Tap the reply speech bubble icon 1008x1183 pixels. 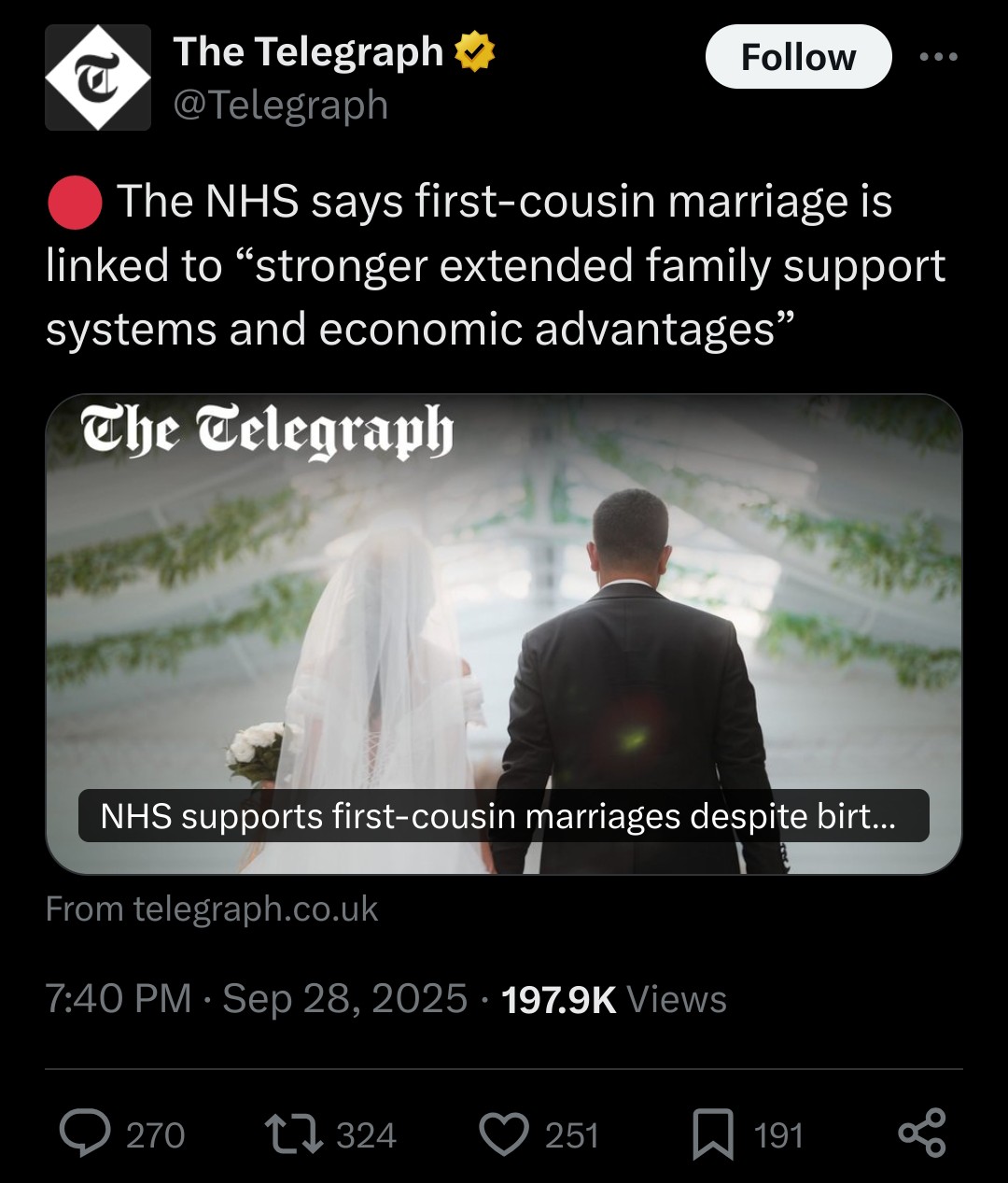(85, 1134)
